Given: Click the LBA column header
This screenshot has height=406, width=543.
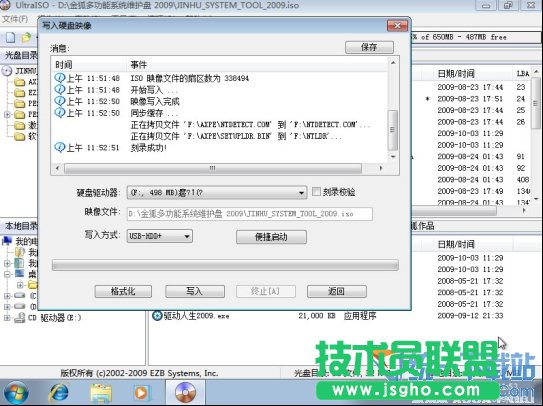Looking at the screenshot, I should 523,73.
